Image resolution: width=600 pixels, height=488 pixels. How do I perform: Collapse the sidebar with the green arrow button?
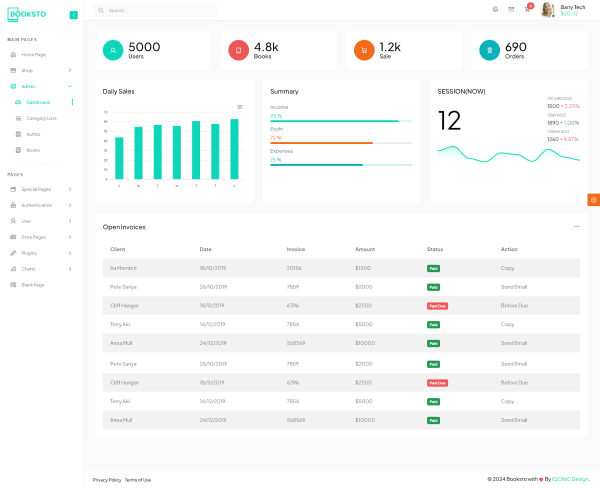73,14
